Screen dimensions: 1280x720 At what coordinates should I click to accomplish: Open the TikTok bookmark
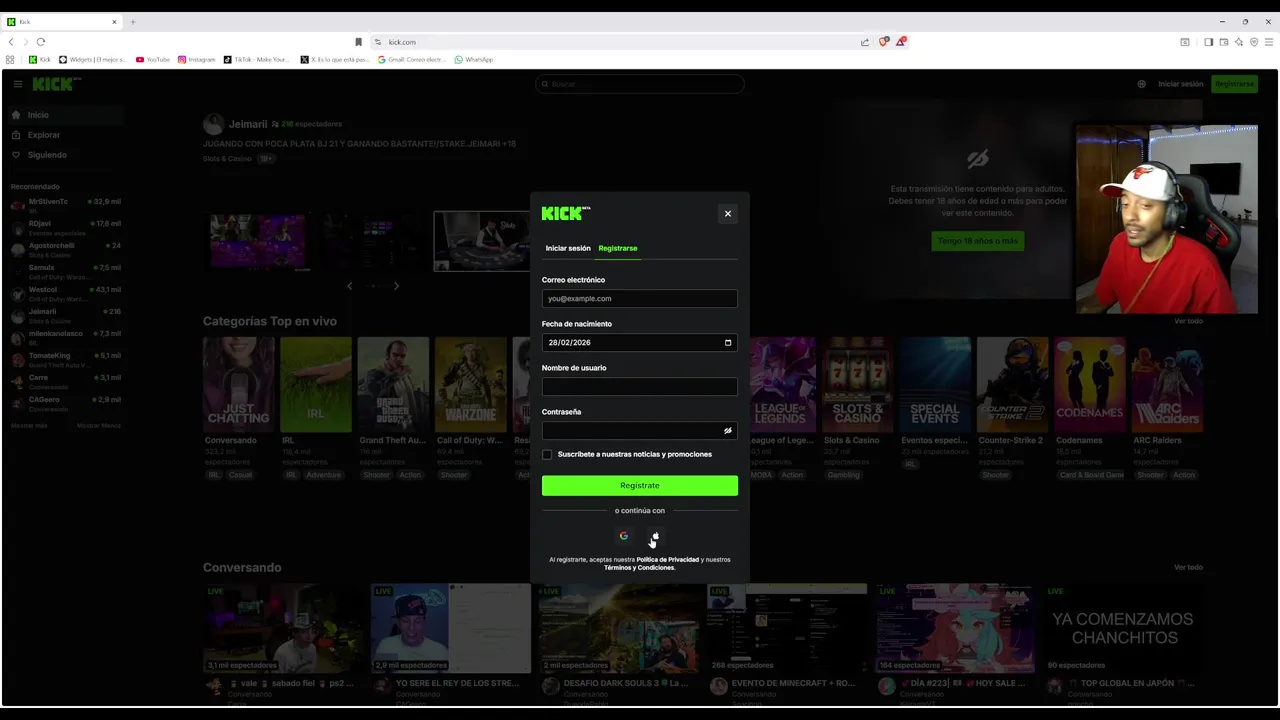(256, 60)
